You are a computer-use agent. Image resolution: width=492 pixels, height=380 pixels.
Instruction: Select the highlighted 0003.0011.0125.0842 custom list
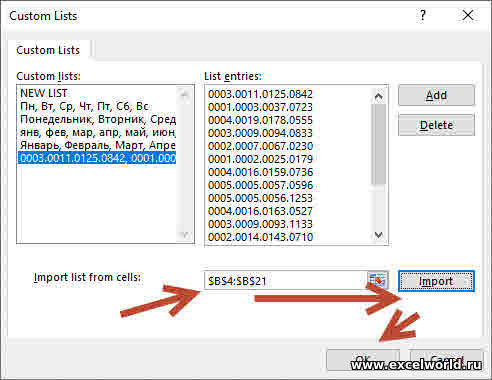97,158
